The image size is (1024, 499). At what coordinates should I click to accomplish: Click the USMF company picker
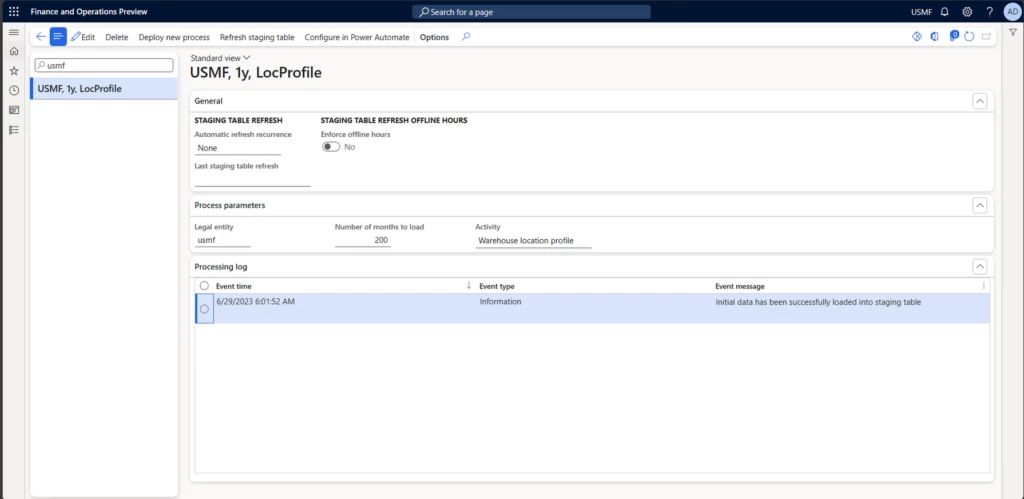click(921, 12)
